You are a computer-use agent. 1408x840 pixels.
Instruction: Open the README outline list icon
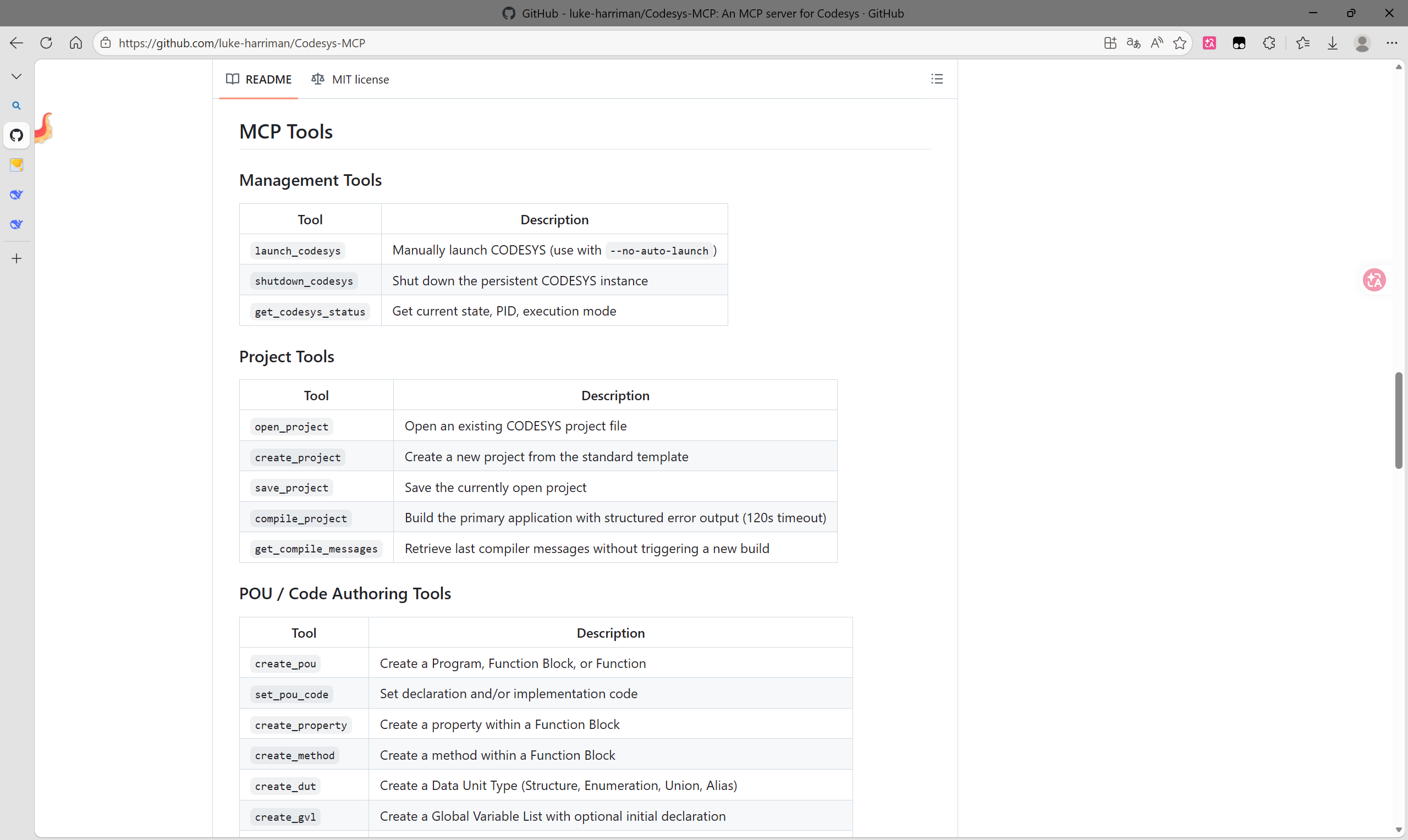937,79
